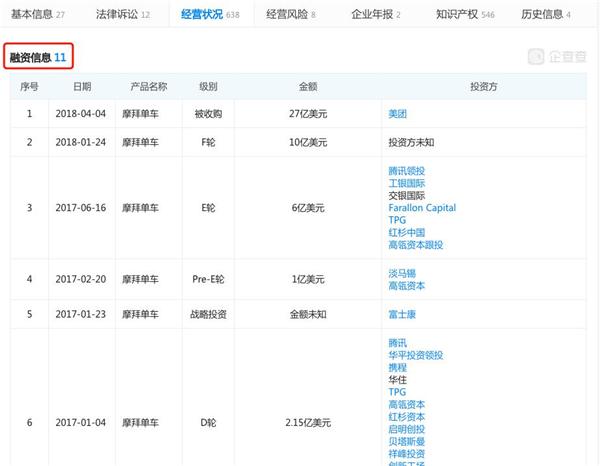Select the 2.15亿美元 amount
Screen dimensions: 600x466
pyautogui.click(x=308, y=422)
